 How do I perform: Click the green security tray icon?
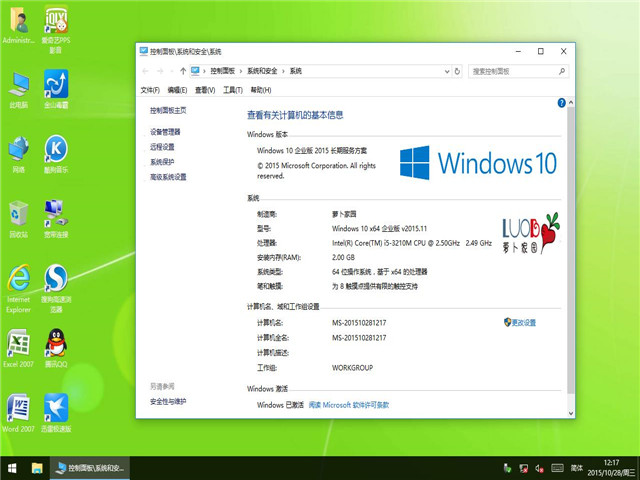507,468
